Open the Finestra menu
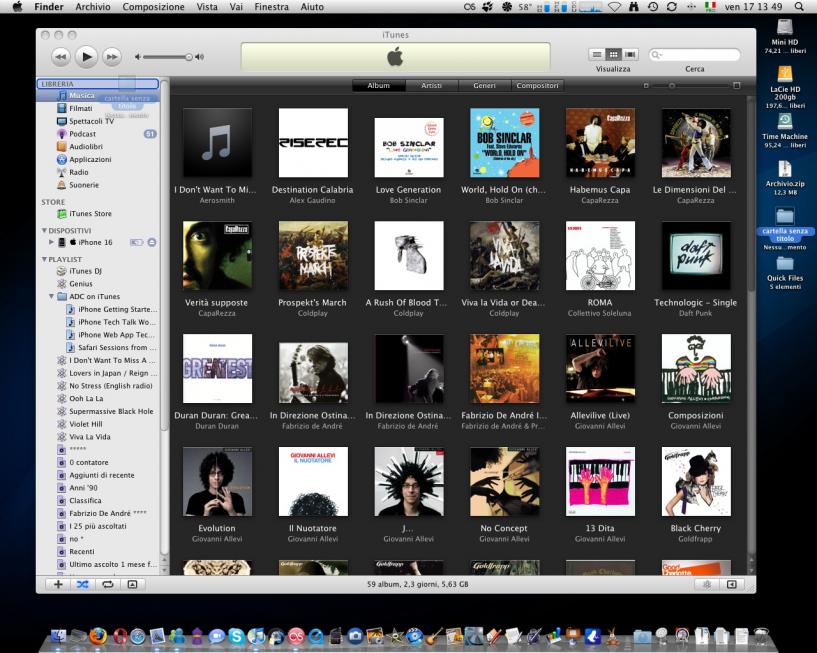 tap(271, 7)
